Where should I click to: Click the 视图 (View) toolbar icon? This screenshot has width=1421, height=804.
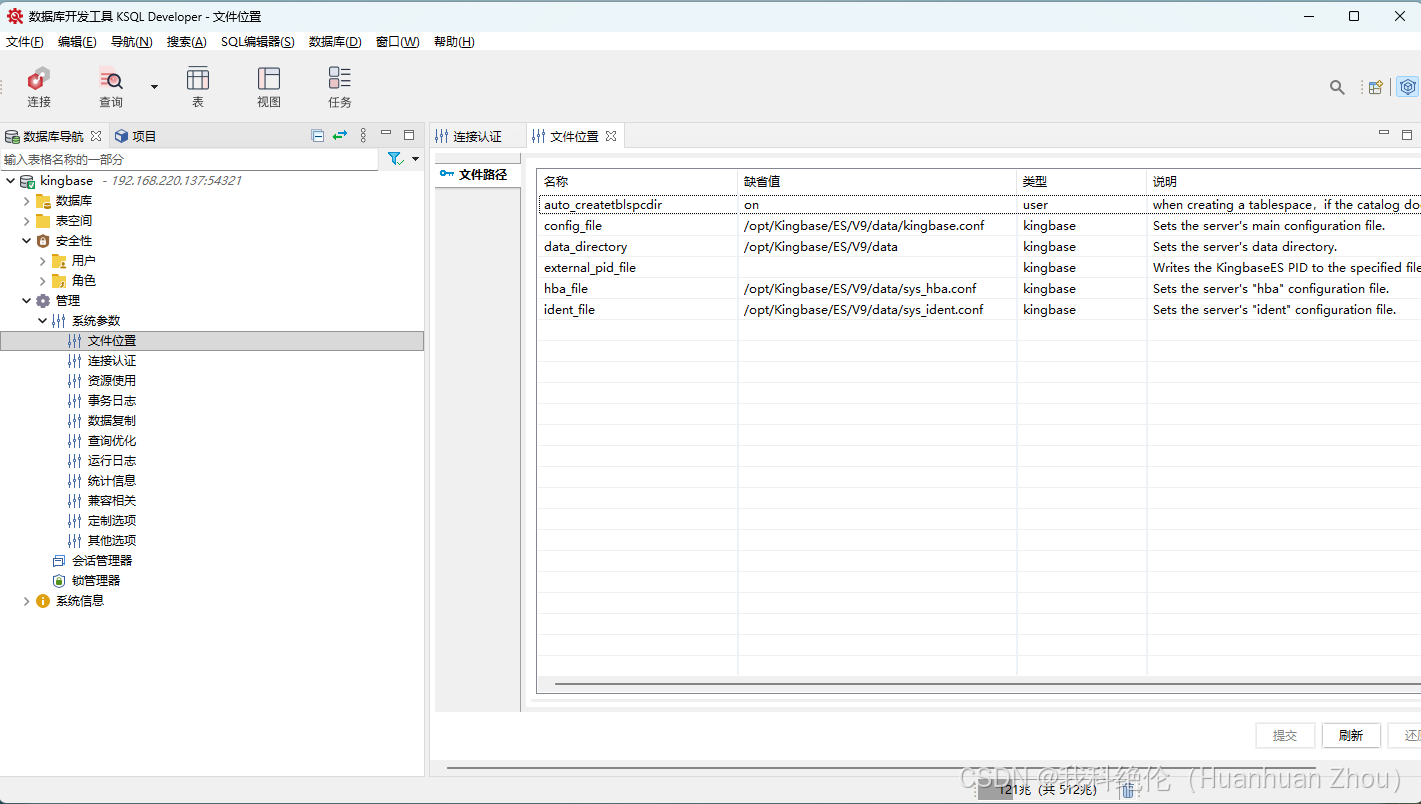(x=269, y=87)
